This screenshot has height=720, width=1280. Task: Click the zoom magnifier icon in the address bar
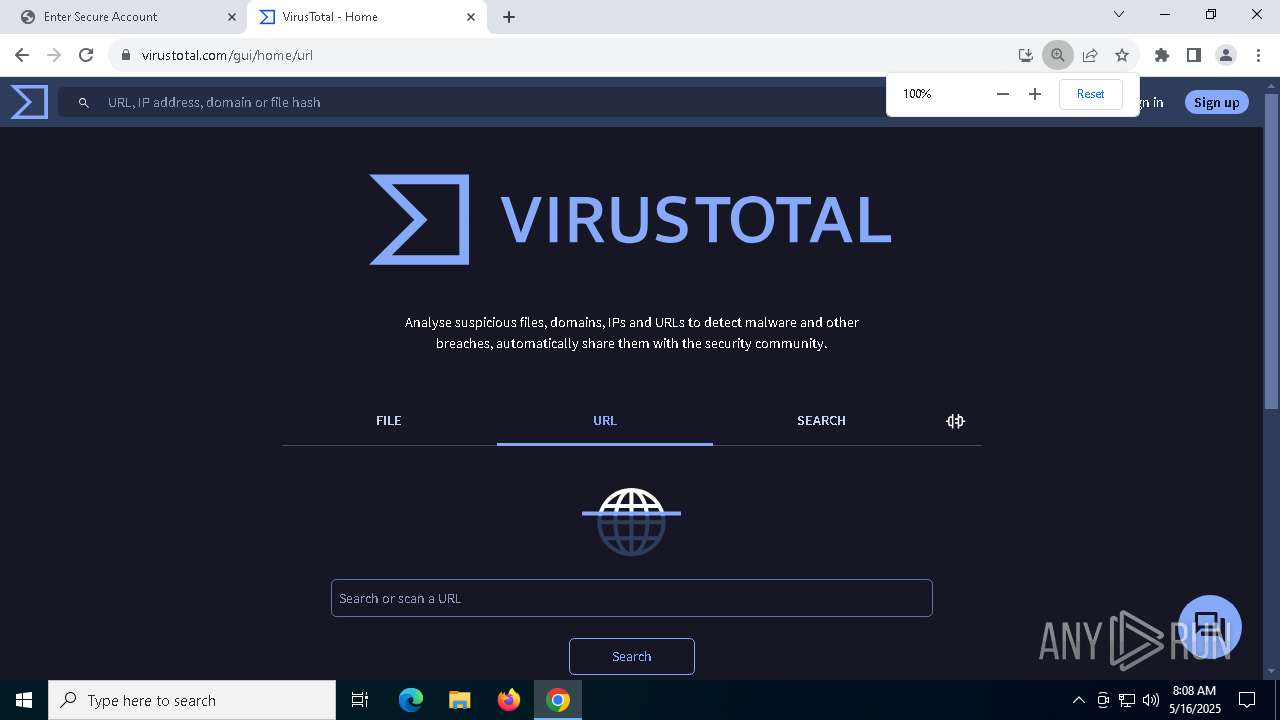pyautogui.click(x=1057, y=55)
